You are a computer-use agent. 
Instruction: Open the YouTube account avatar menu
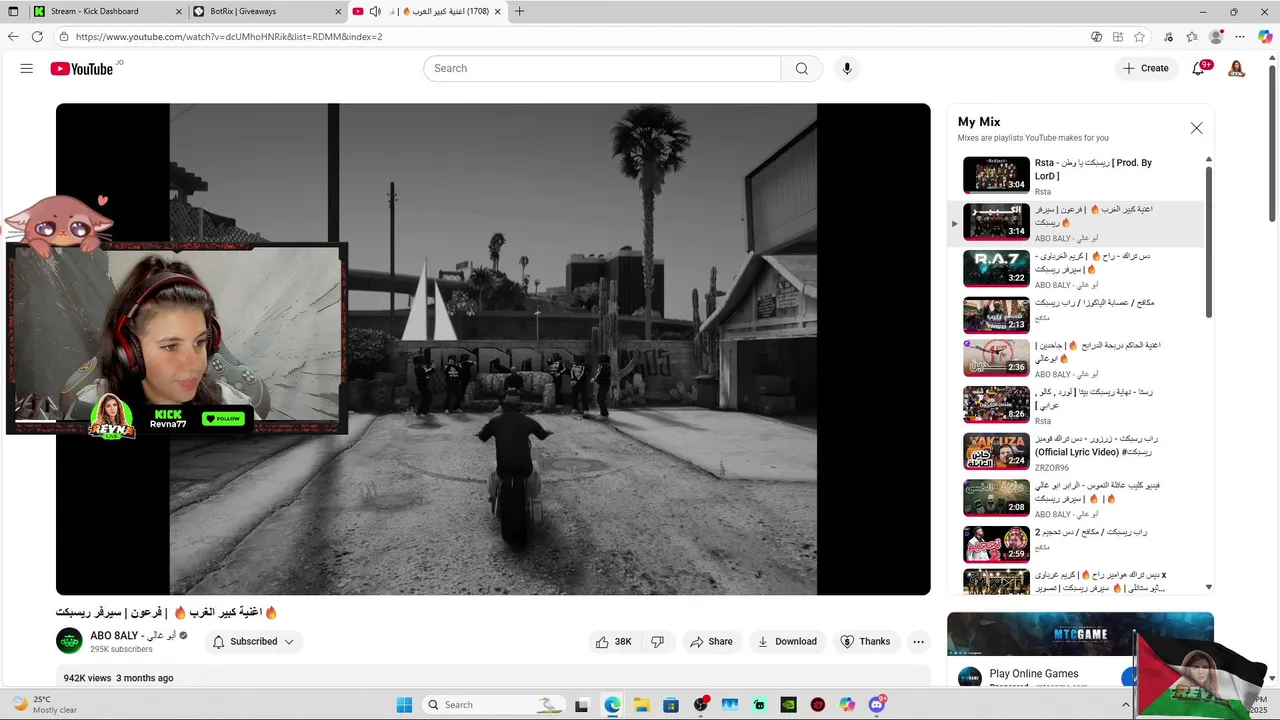click(1237, 68)
